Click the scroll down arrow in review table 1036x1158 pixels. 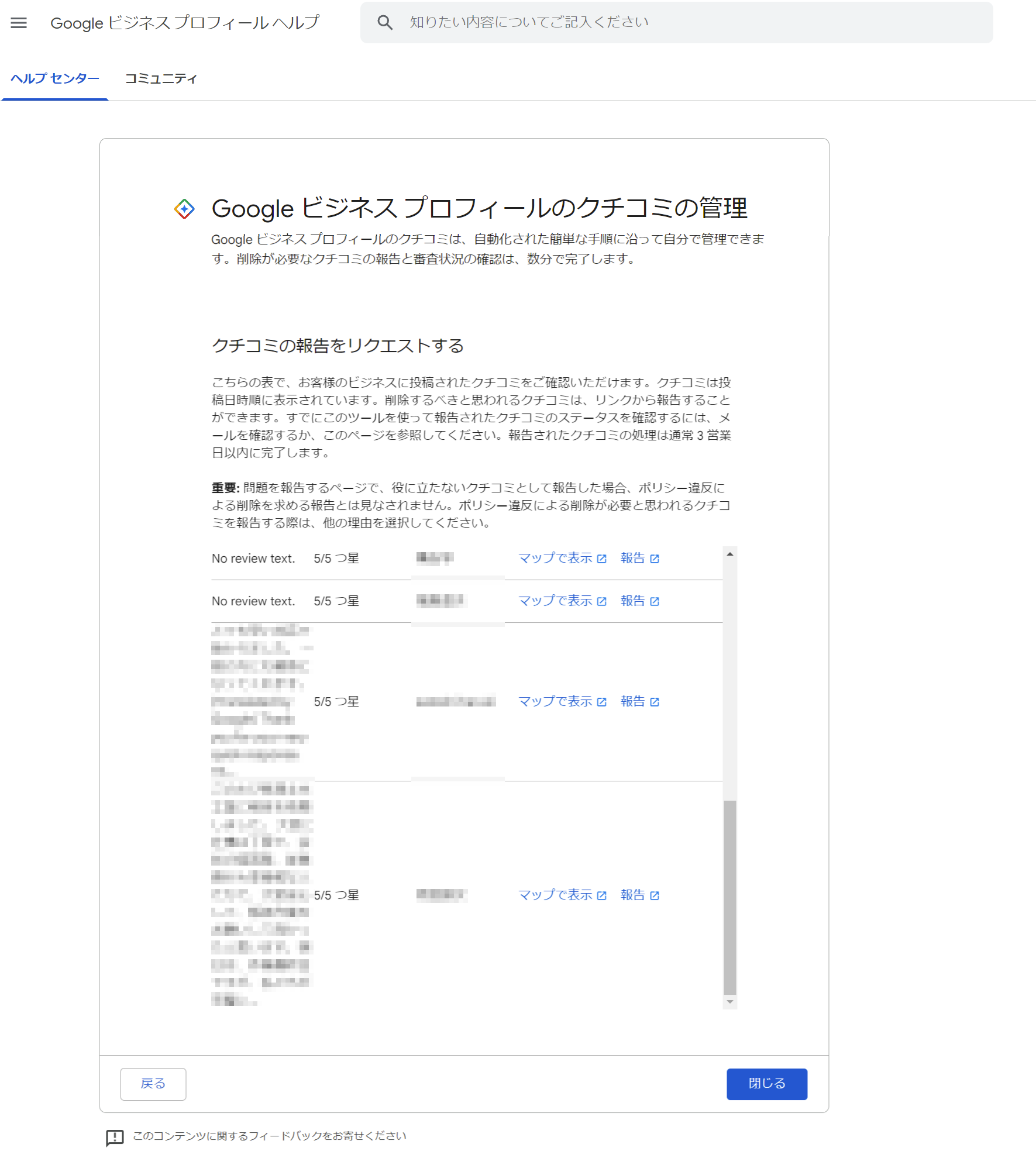click(729, 1002)
